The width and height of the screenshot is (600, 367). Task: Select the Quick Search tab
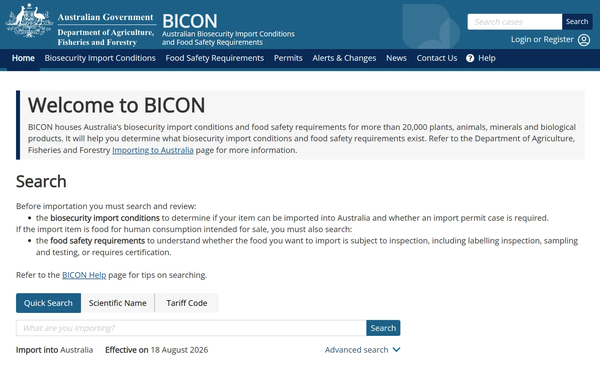pos(48,303)
